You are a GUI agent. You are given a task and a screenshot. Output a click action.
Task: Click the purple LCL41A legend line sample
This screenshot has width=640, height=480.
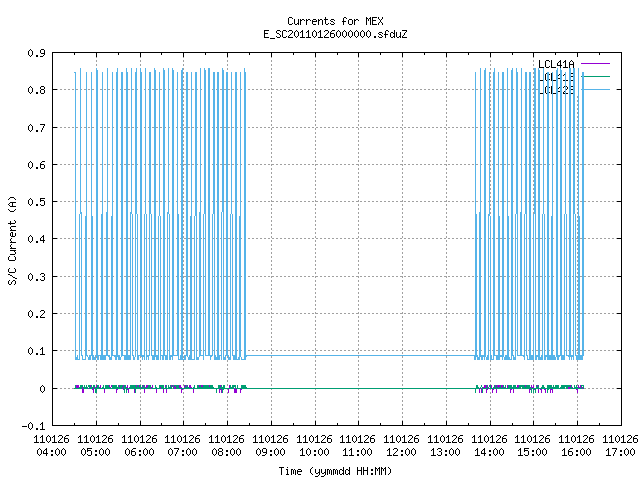pos(596,64)
